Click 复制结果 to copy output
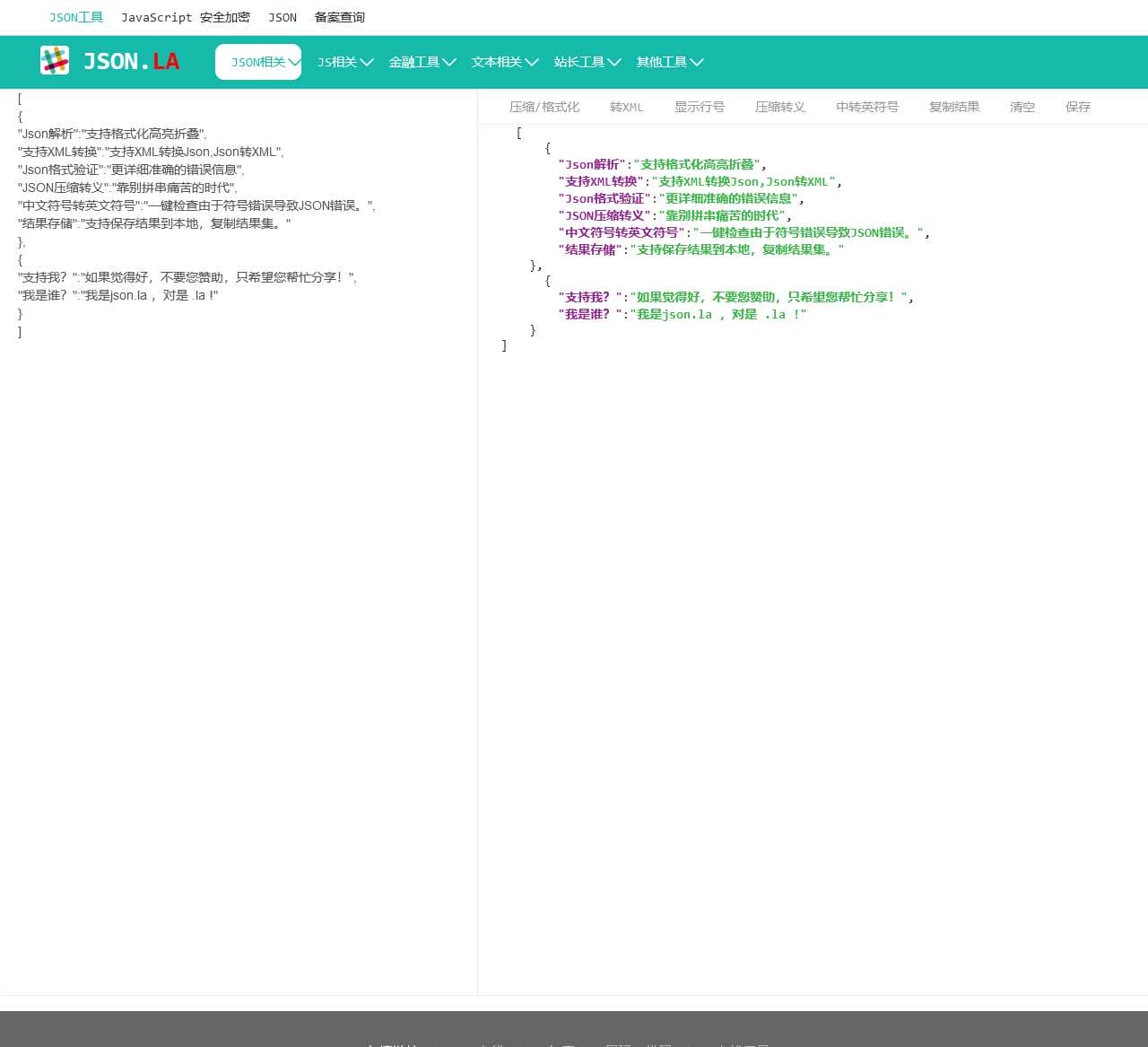 954,107
